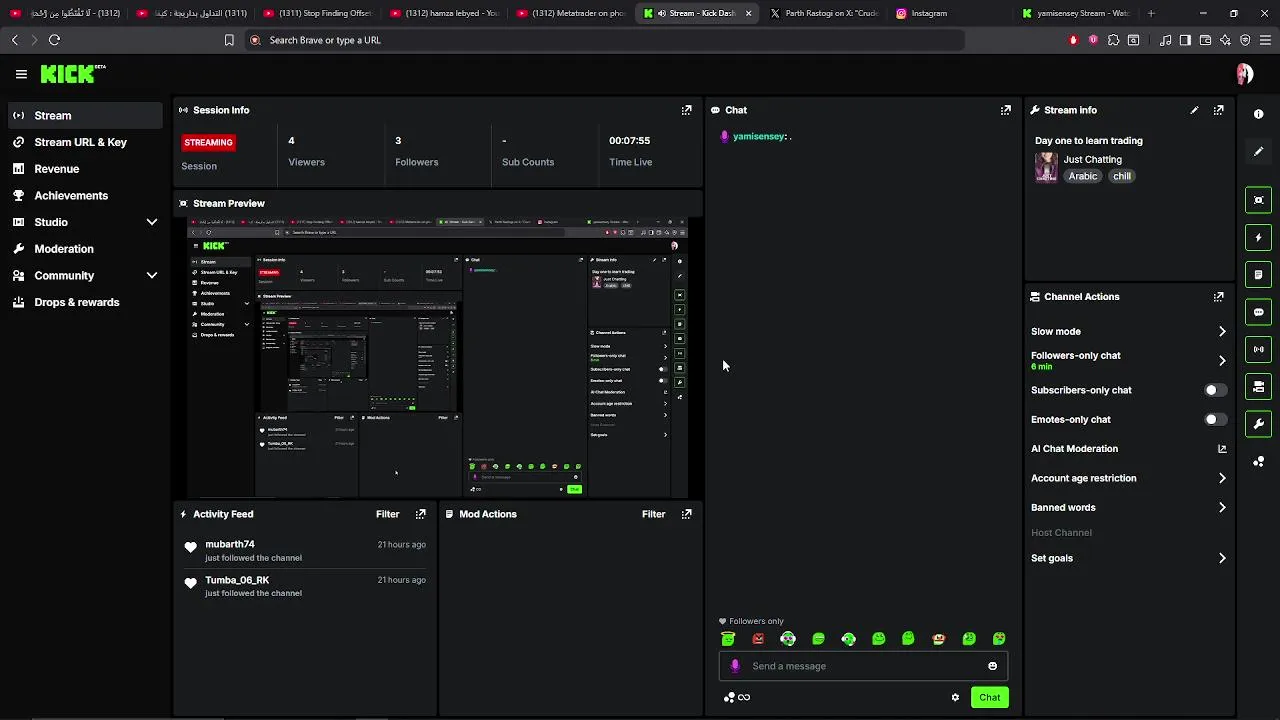This screenshot has width=1280, height=720.
Task: Open Stream URL & Key page
Action: coord(85,142)
